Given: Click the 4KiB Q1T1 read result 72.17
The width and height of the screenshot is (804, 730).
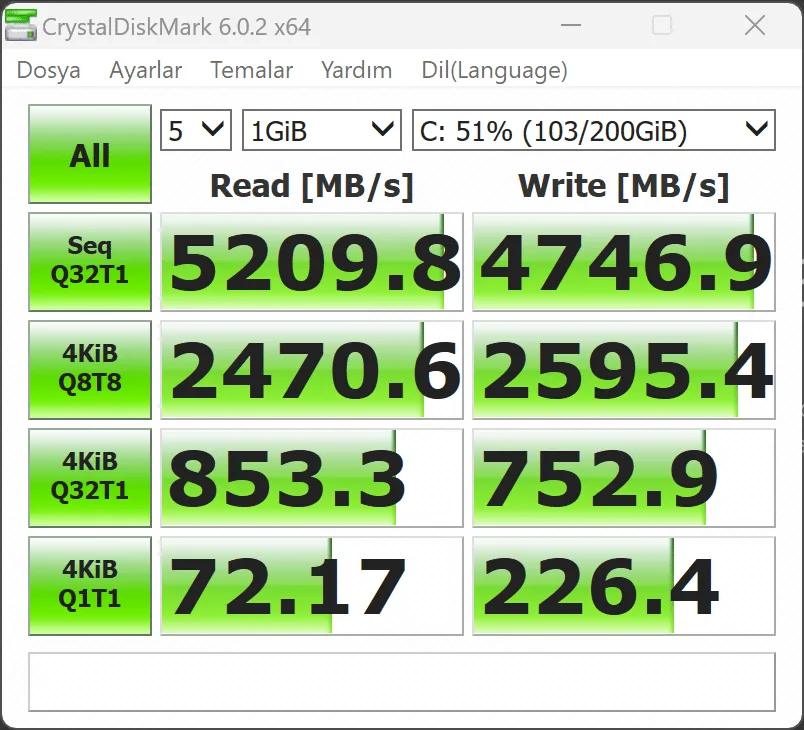Looking at the screenshot, I should (312, 586).
